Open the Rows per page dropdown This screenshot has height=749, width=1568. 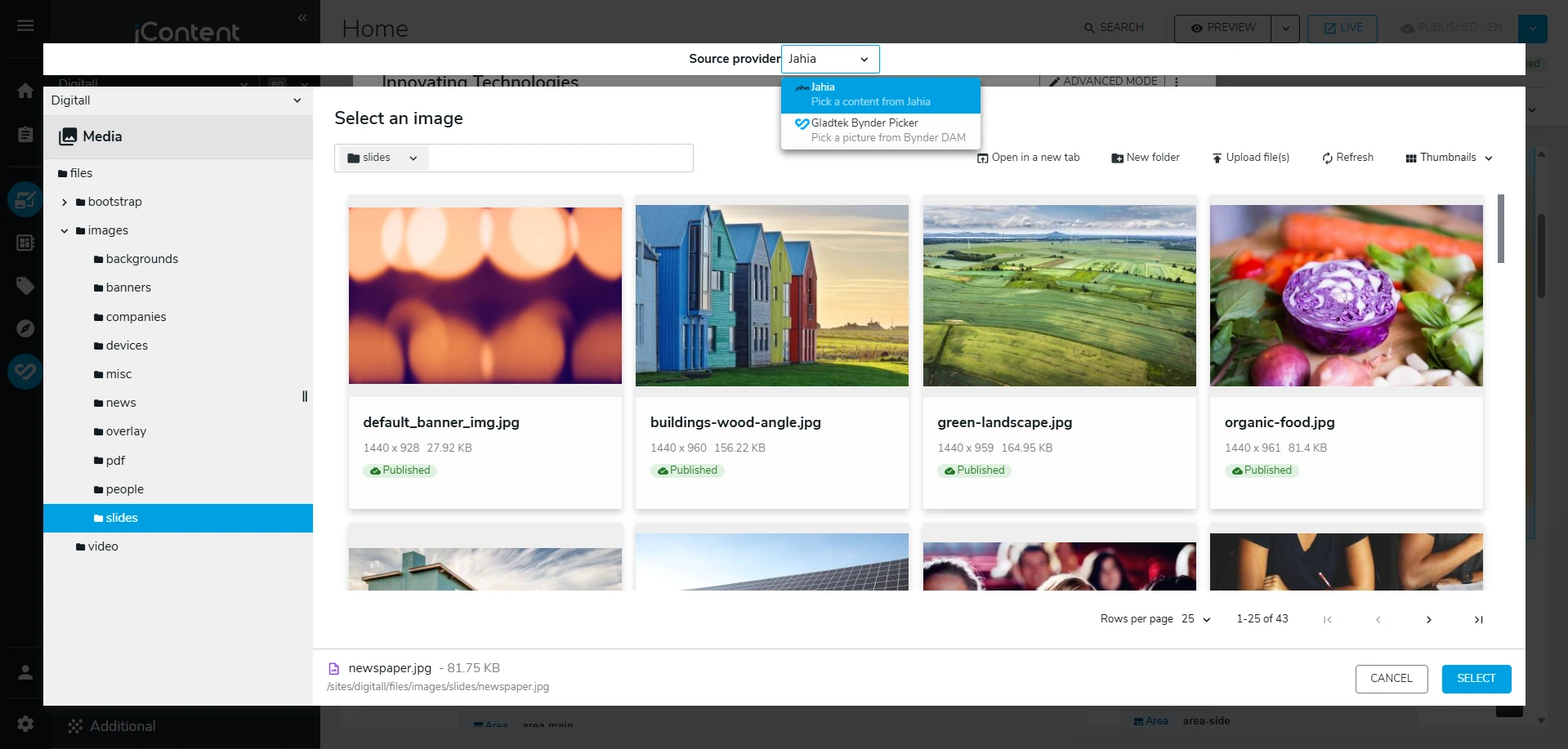(x=1195, y=619)
